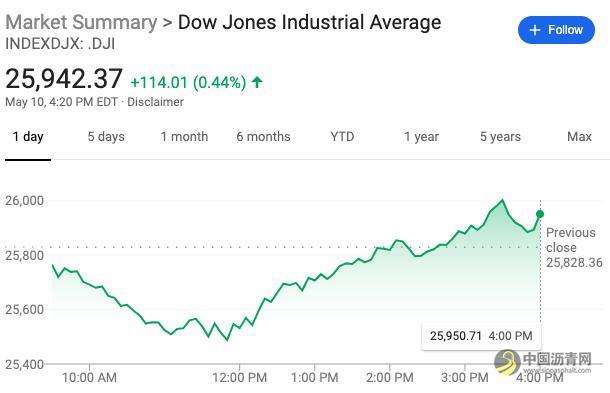The height and width of the screenshot is (393, 610).
Task: Select the 5 years range tab
Action: 500,137
